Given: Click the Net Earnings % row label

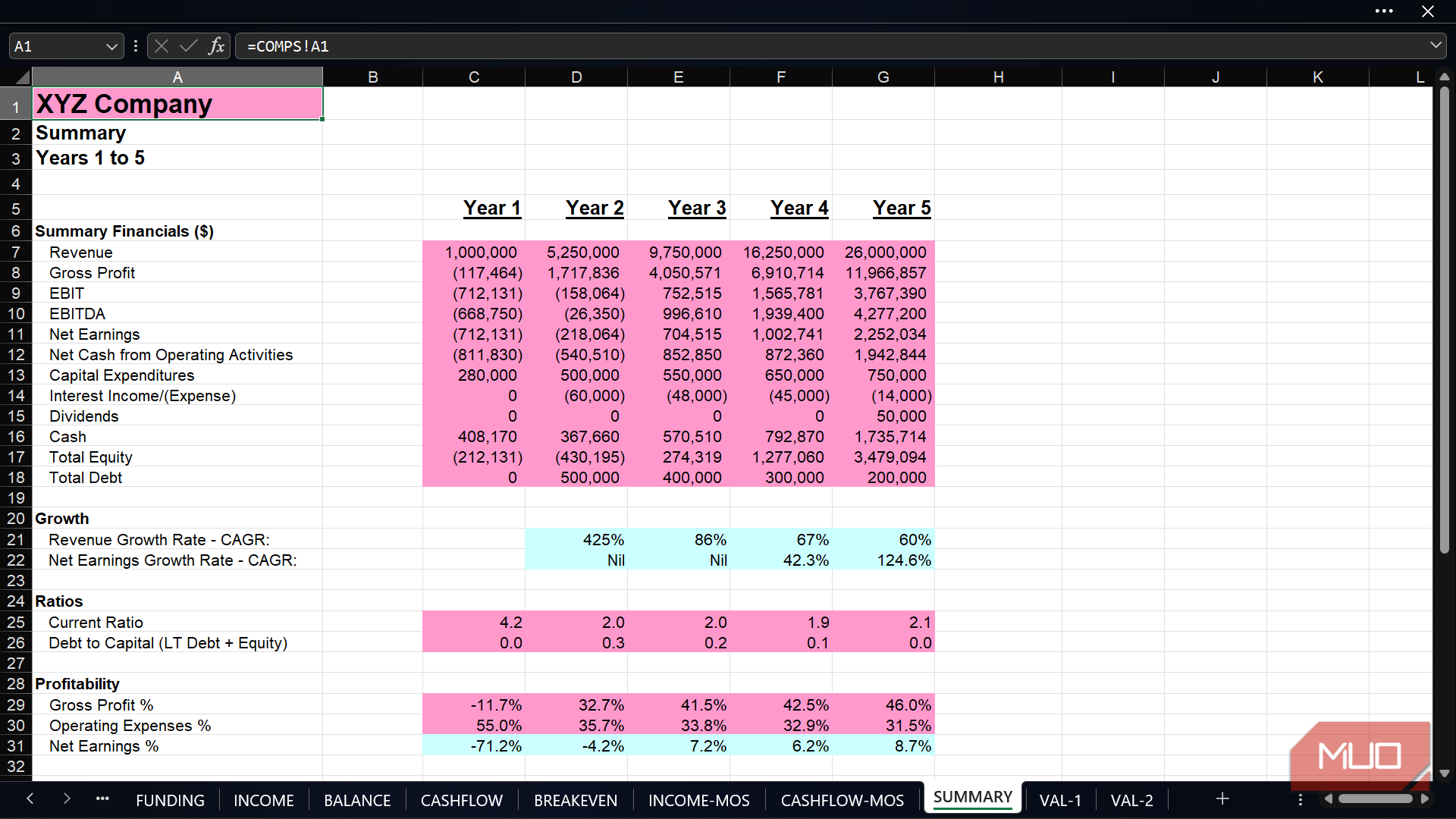Looking at the screenshot, I should pyautogui.click(x=104, y=746).
